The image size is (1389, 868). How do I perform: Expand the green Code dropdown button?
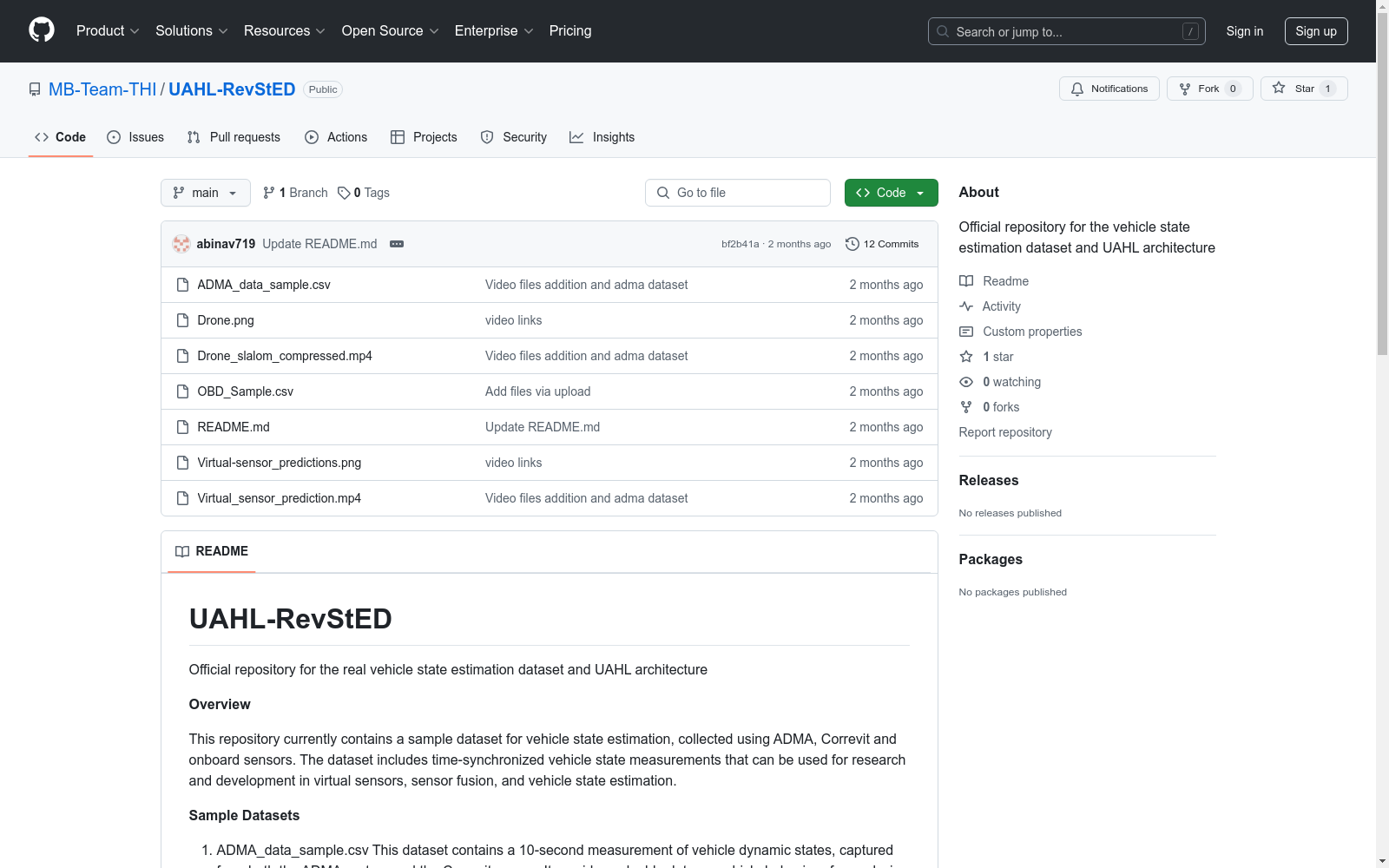[x=891, y=193]
